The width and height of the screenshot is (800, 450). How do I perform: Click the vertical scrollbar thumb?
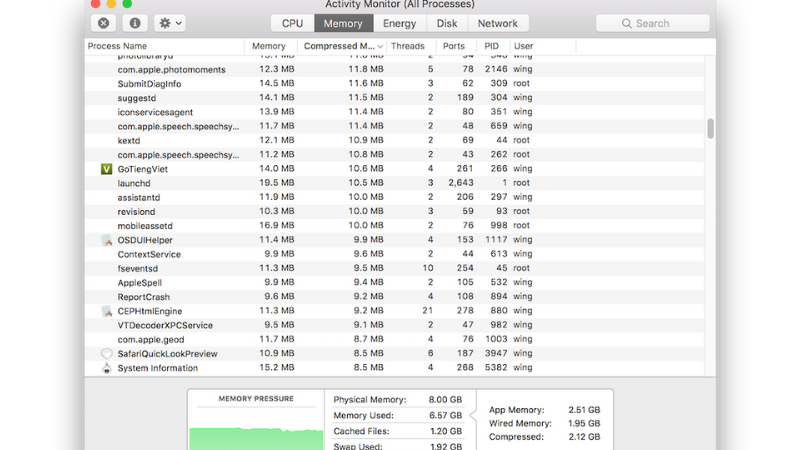[x=710, y=128]
